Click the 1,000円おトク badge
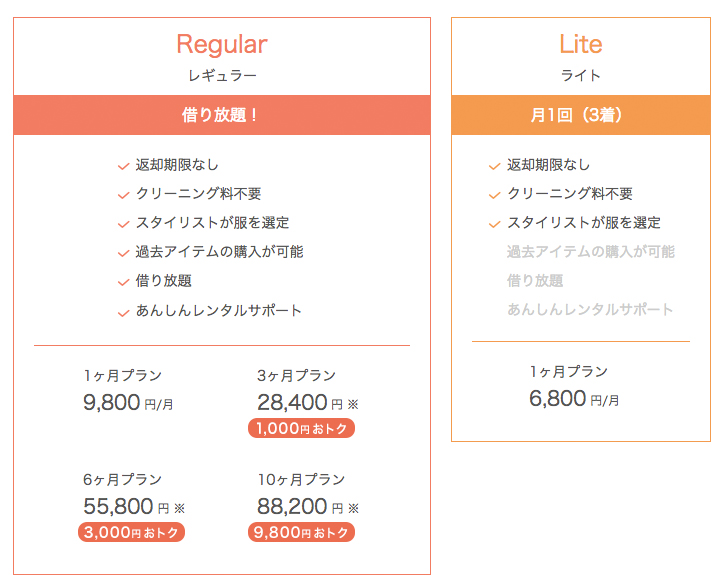The height and width of the screenshot is (587, 723). pos(302,428)
